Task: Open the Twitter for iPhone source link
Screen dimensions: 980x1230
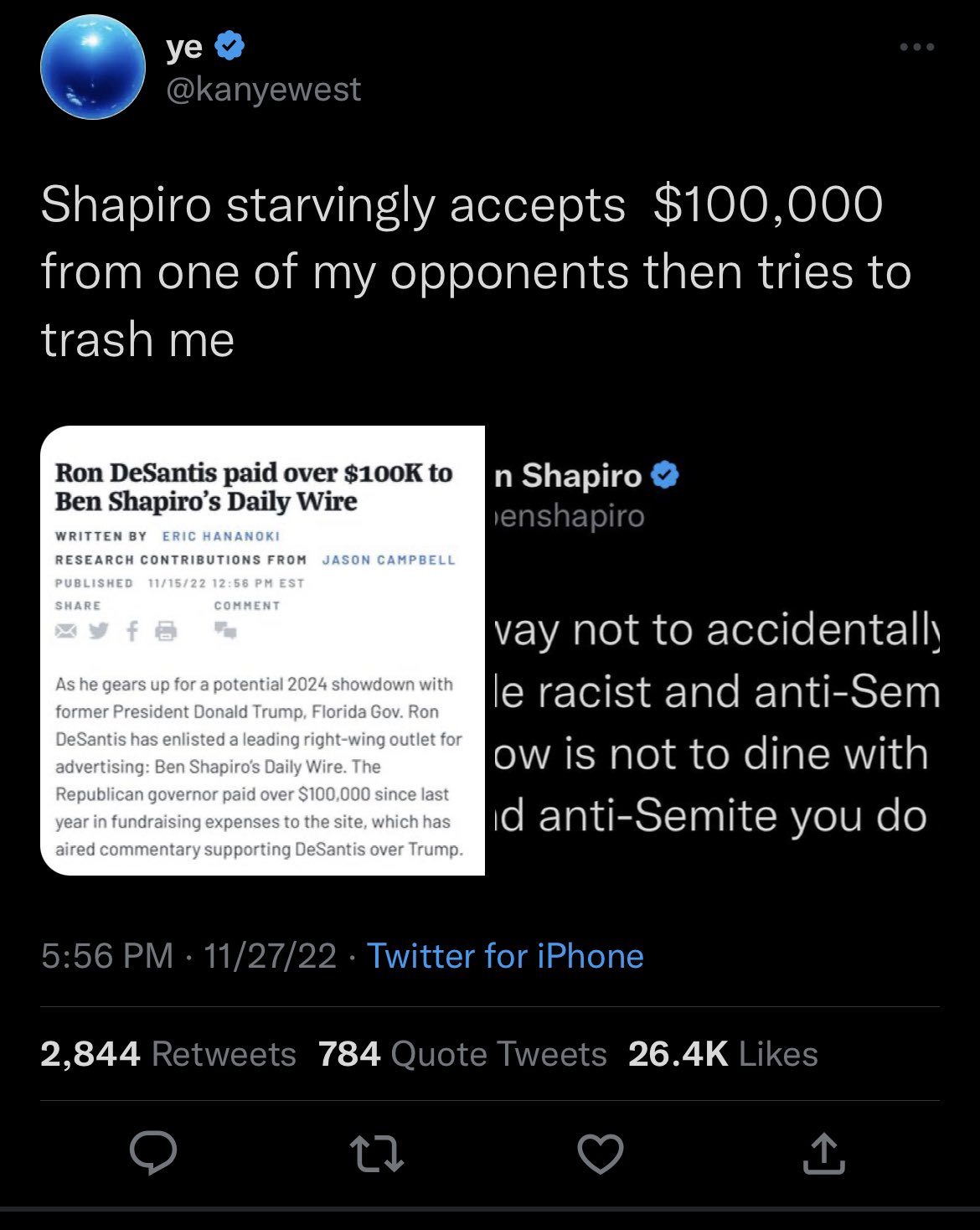Action: [x=505, y=956]
